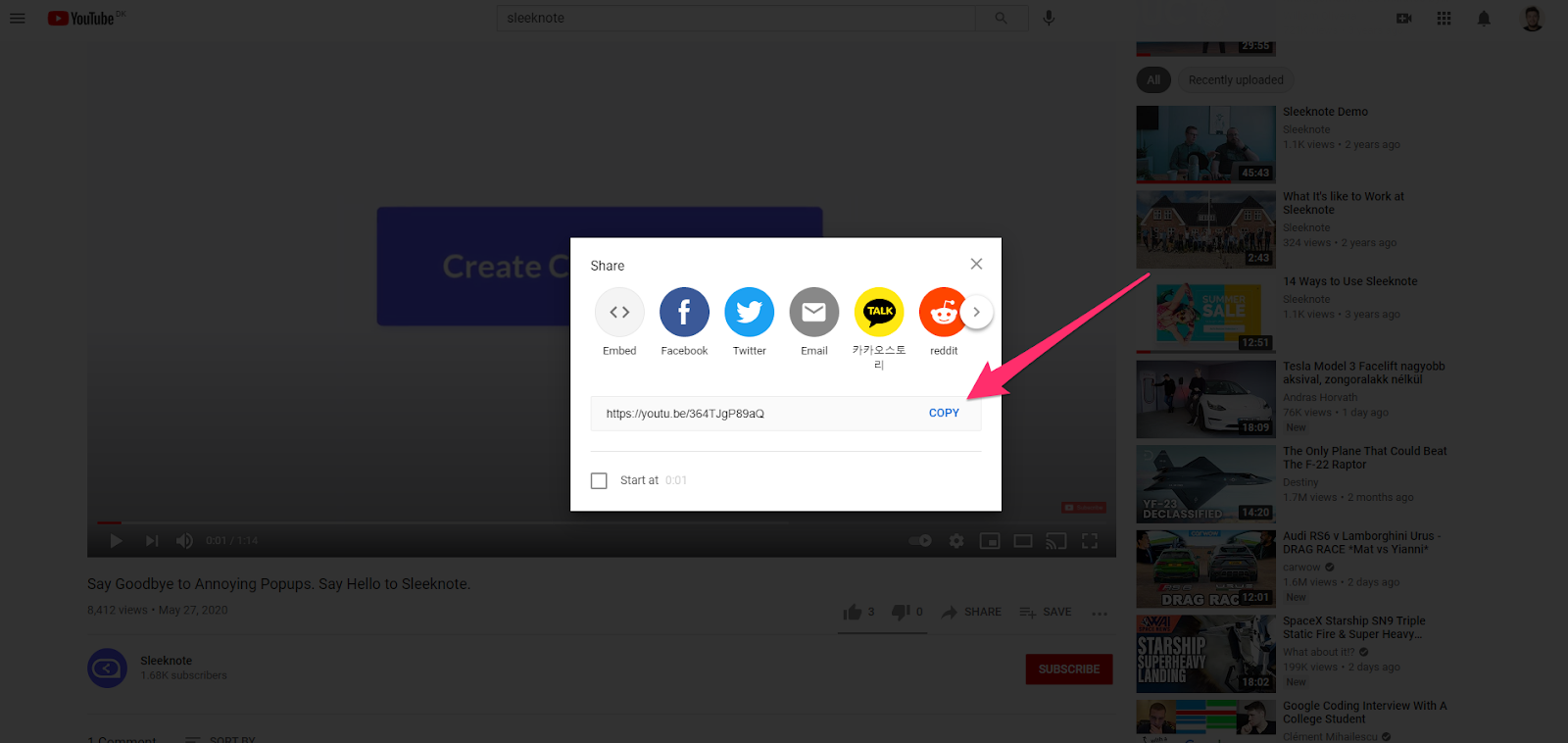Image resolution: width=1568 pixels, height=743 pixels.
Task: Enable the Start at checkbox
Action: click(x=599, y=480)
